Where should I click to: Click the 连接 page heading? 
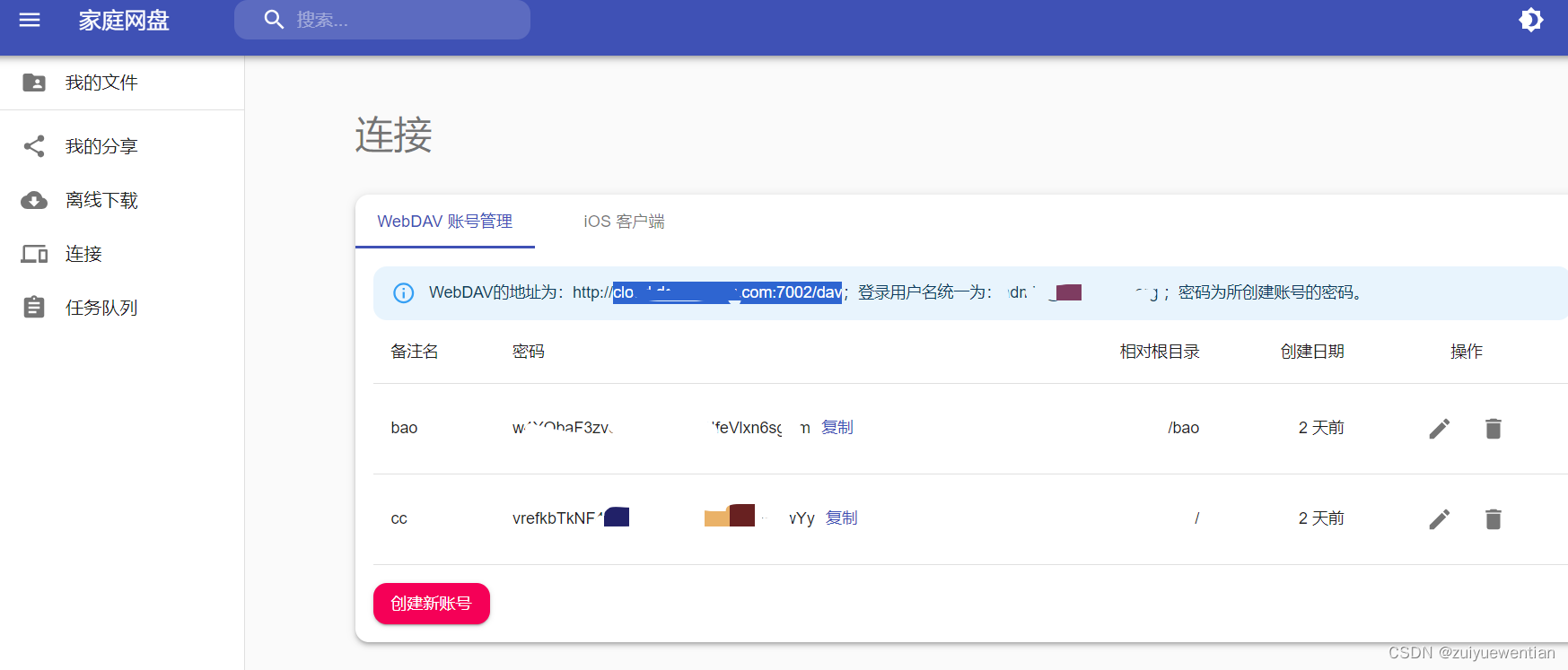pyautogui.click(x=393, y=135)
